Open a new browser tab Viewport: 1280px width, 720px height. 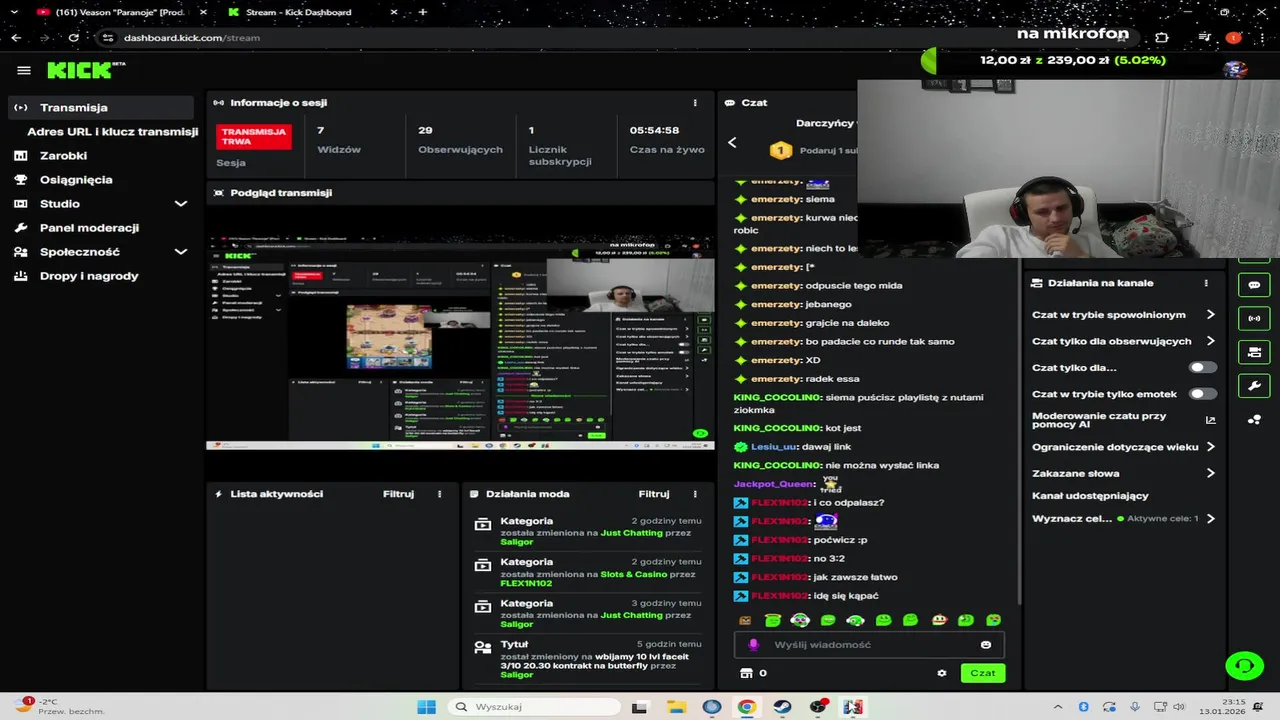pyautogui.click(x=423, y=12)
